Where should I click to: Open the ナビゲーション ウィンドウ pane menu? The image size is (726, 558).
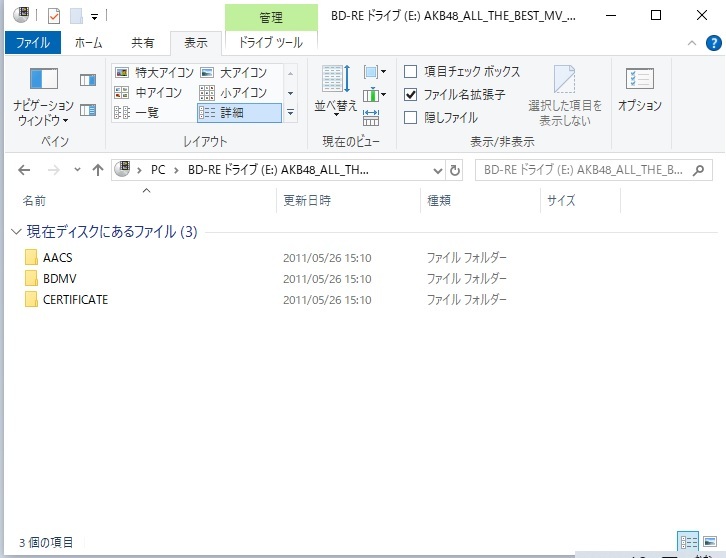pyautogui.click(x=44, y=96)
